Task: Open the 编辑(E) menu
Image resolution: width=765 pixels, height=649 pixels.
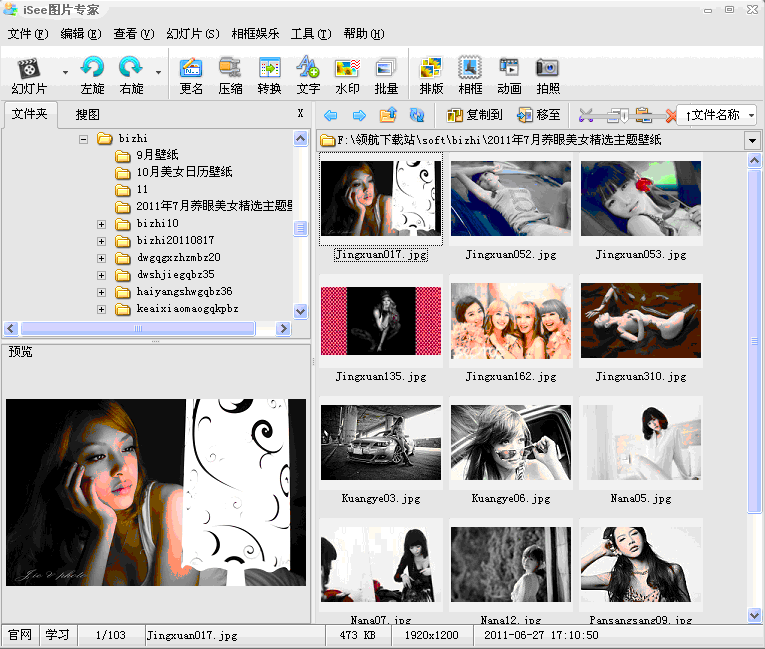Action: tap(81, 34)
